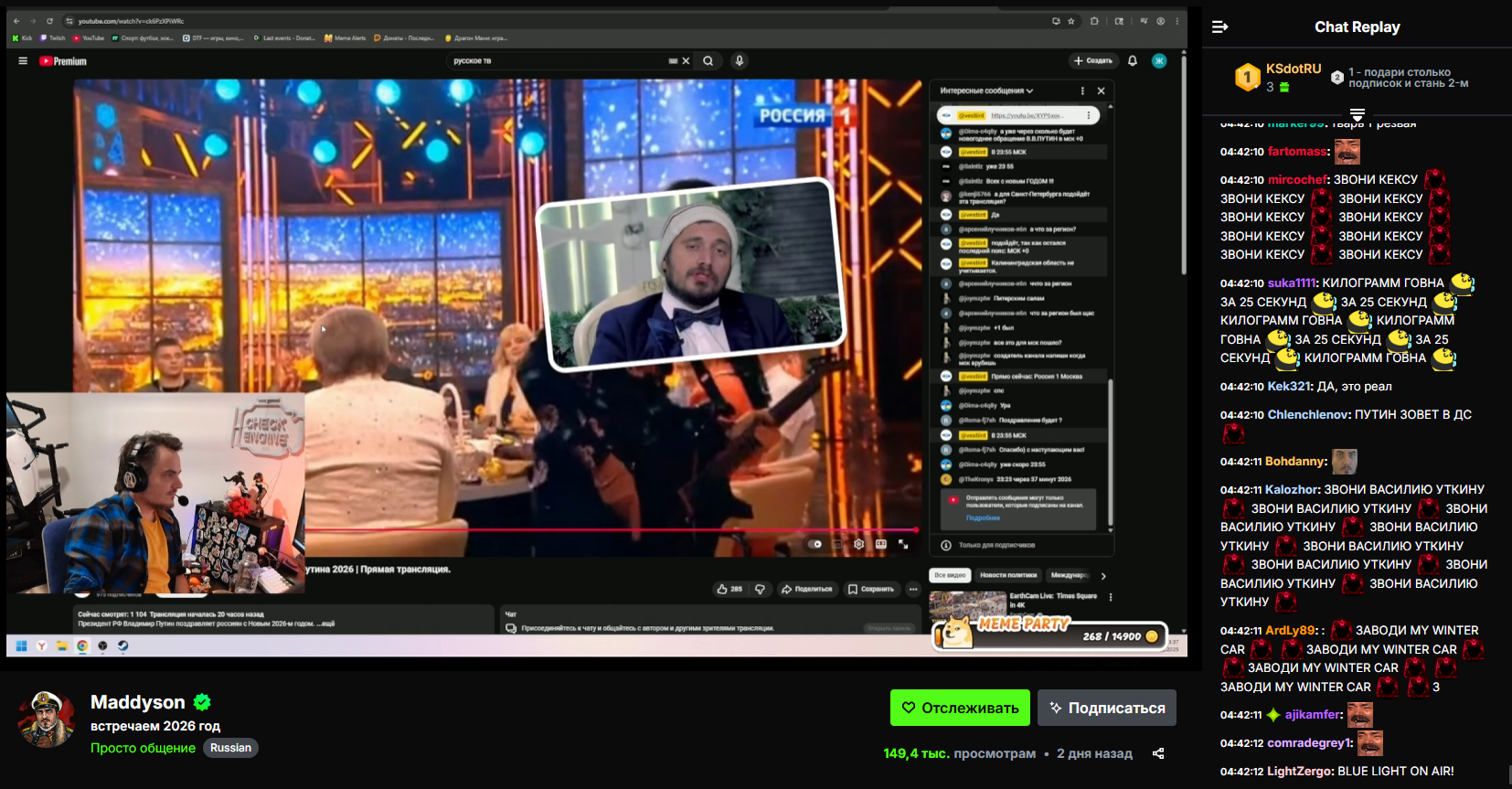This screenshot has height=789, width=1512.
Task: Clear the YouTube search query
Action: pos(686,61)
